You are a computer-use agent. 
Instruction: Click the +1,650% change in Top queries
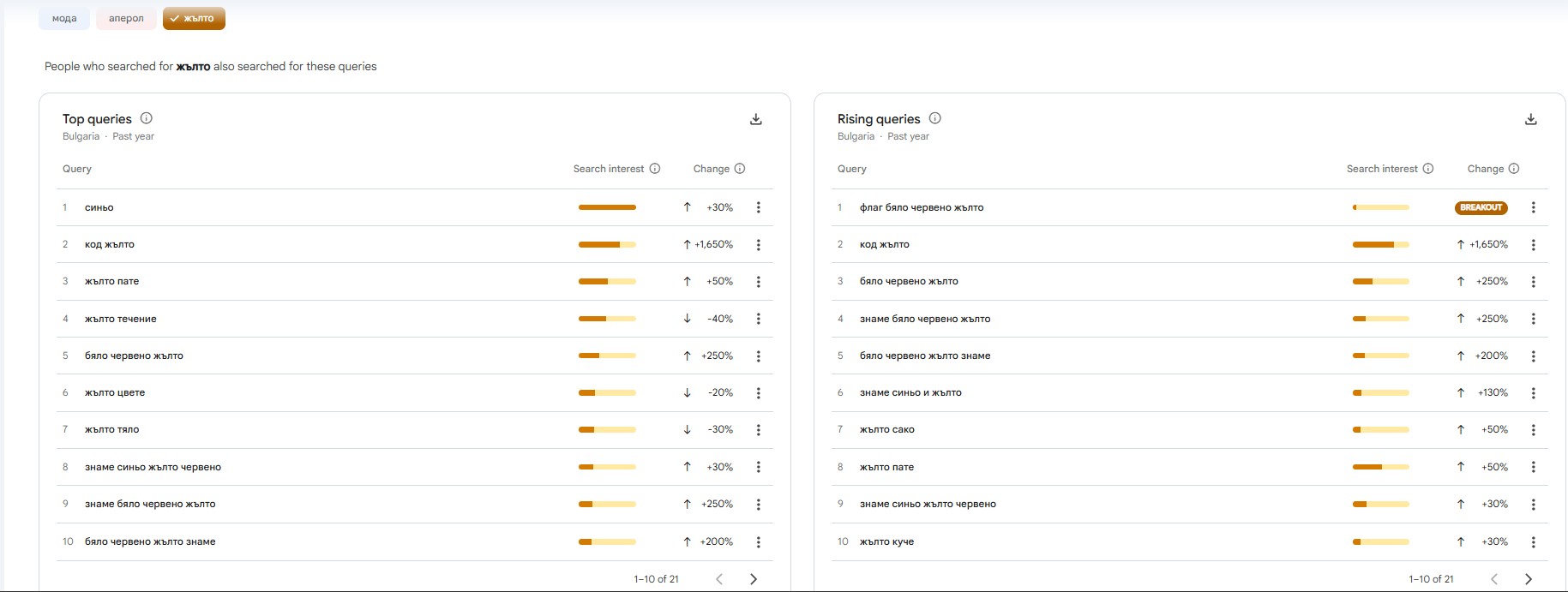(x=713, y=245)
